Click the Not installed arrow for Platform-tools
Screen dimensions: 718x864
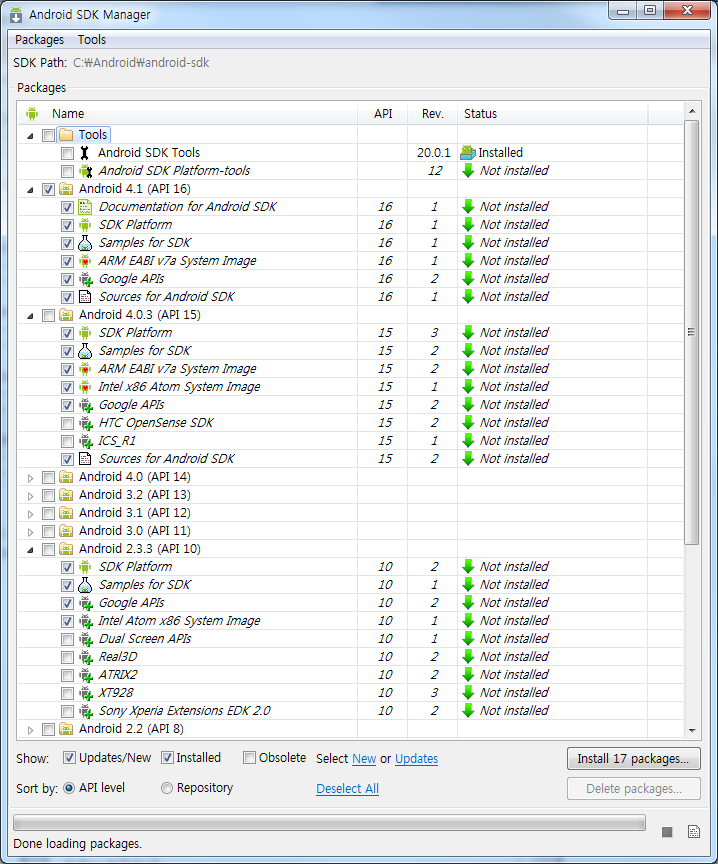point(468,171)
